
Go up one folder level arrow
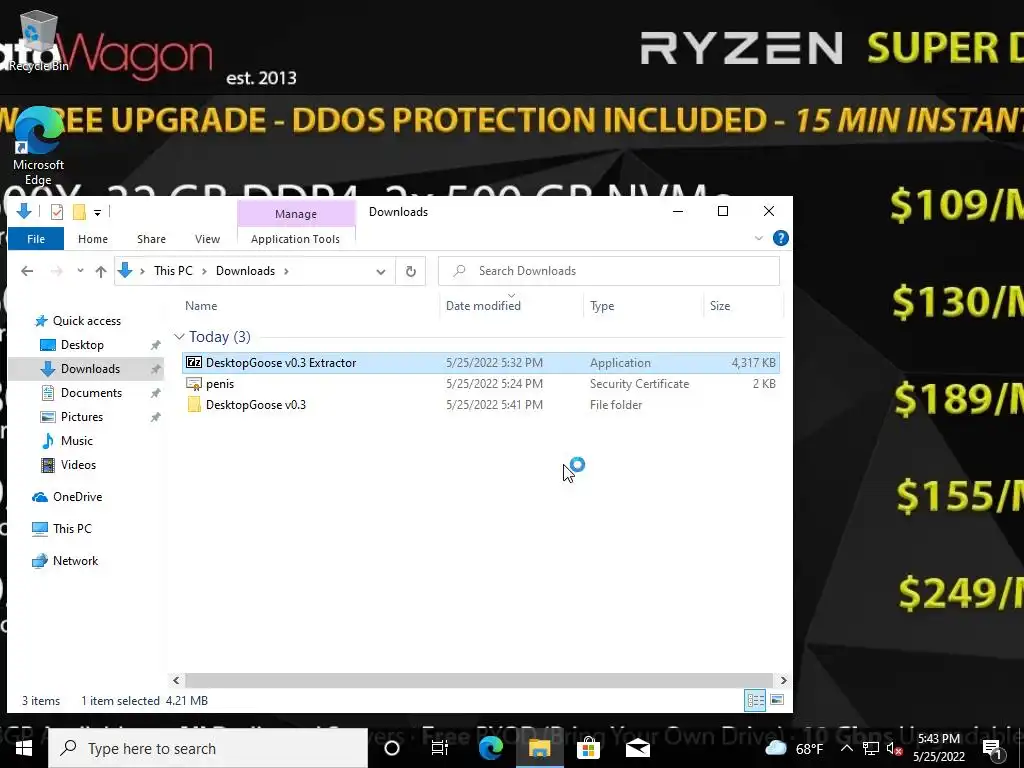point(101,271)
